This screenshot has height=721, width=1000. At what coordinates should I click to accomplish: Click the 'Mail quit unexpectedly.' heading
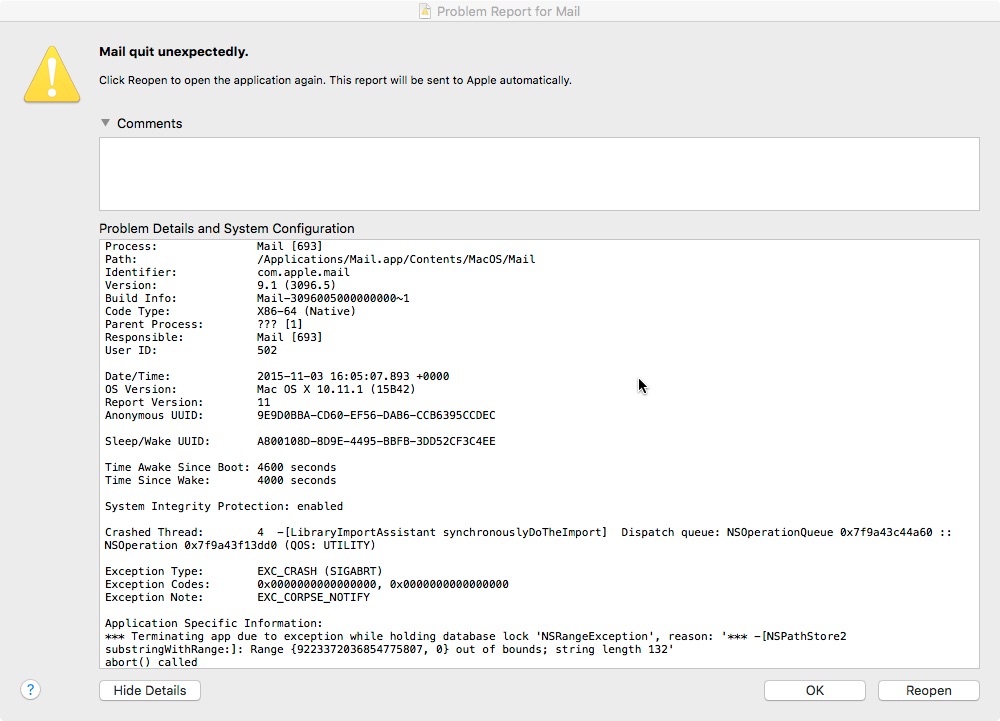[x=173, y=52]
